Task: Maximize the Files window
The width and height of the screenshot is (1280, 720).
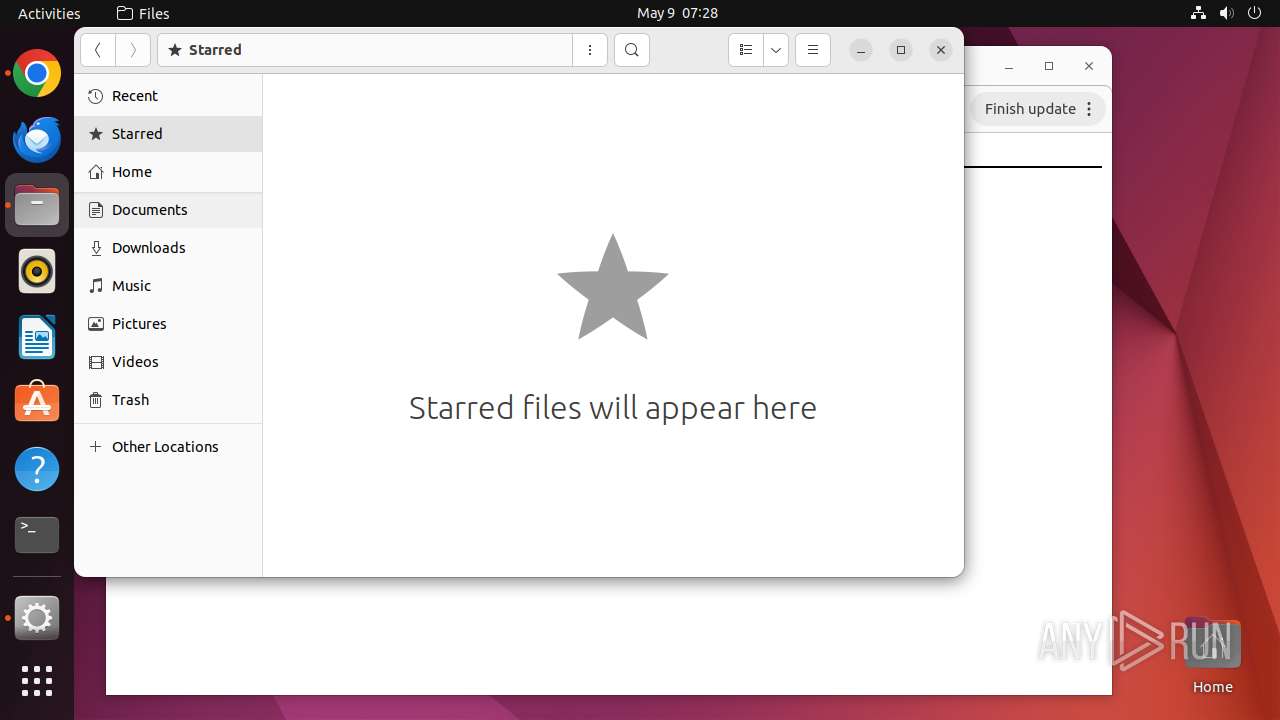Action: (x=901, y=50)
